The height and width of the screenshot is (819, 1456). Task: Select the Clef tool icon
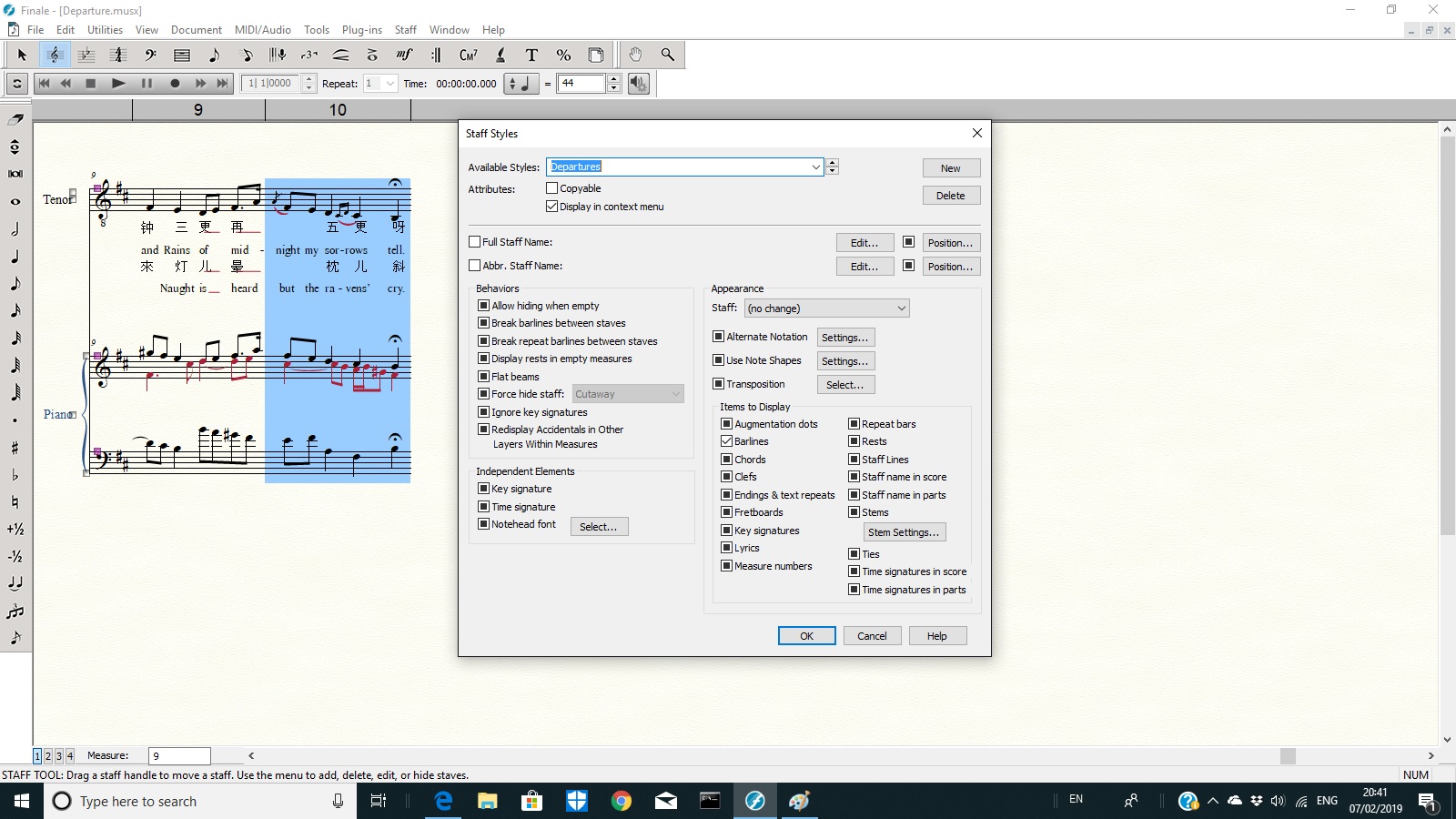pyautogui.click(x=150, y=55)
